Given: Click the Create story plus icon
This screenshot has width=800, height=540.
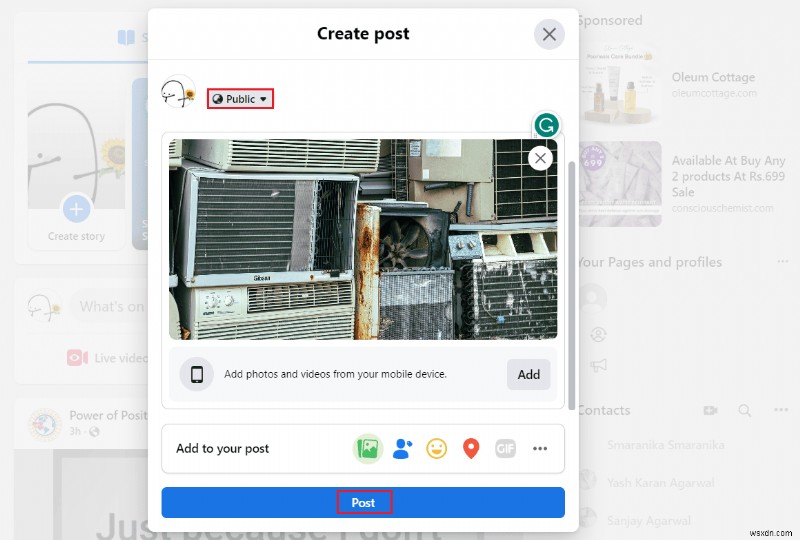Looking at the screenshot, I should click(77, 209).
